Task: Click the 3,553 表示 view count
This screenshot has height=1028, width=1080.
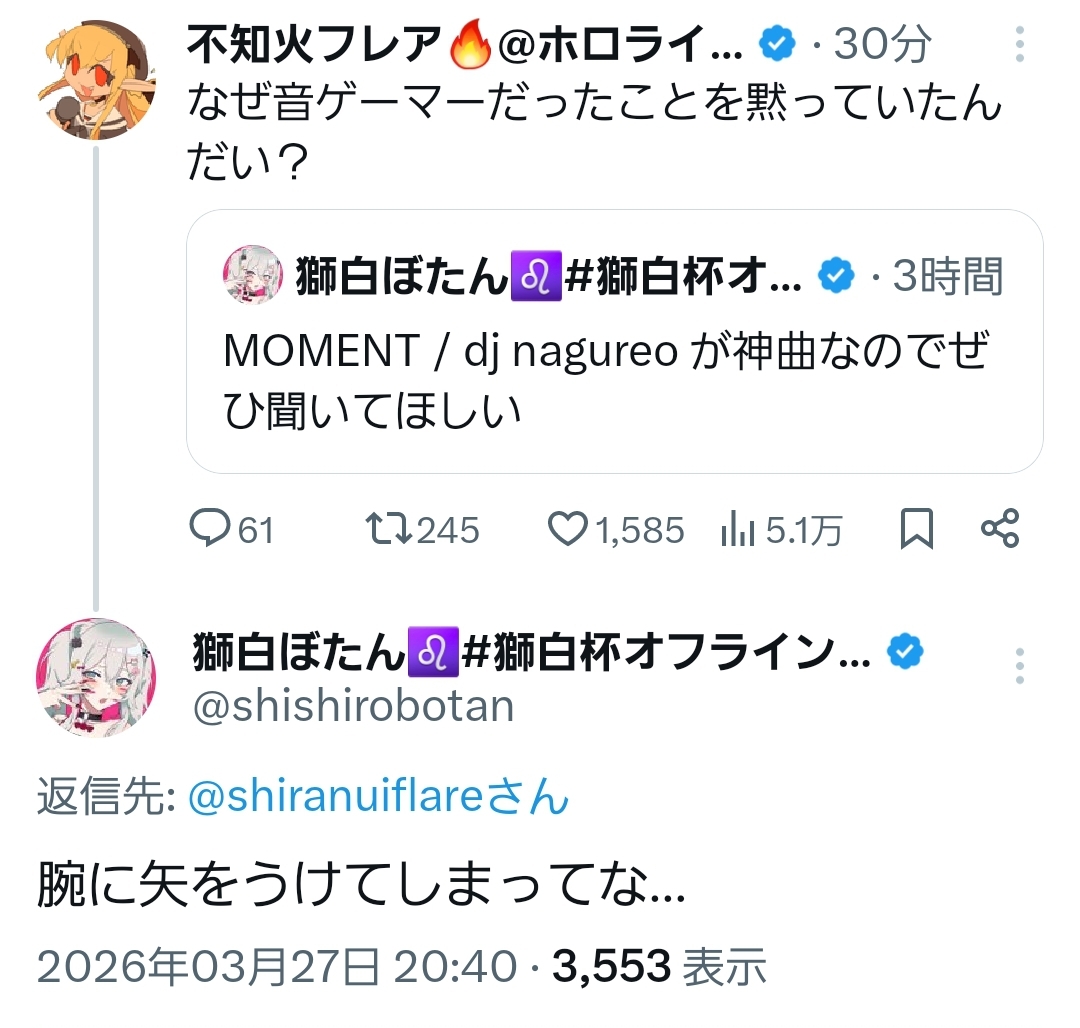Action: [660, 965]
